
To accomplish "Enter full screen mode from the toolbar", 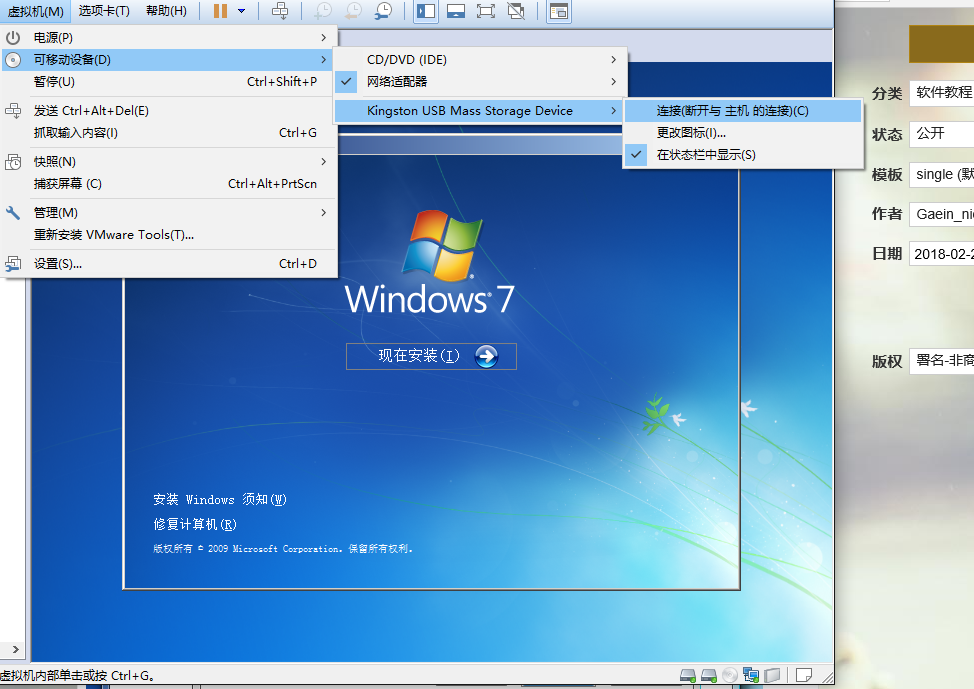I will tap(485, 11).
